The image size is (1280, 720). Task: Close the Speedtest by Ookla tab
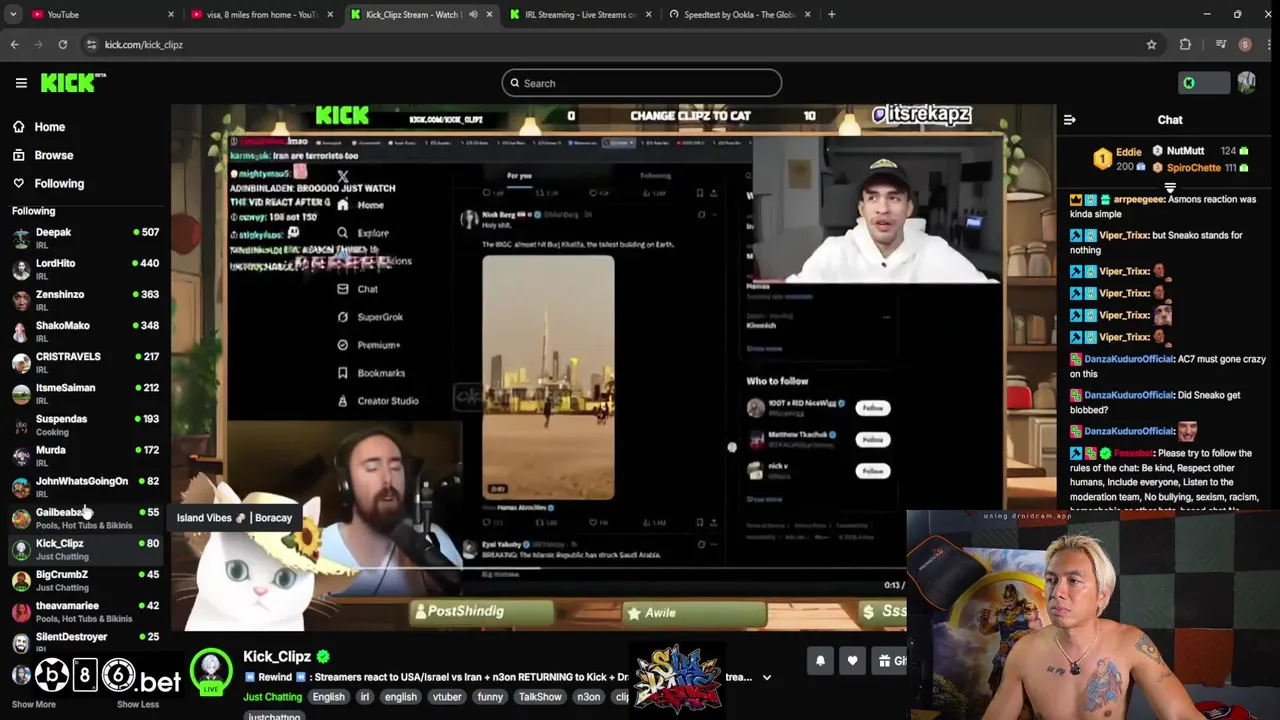(x=807, y=14)
